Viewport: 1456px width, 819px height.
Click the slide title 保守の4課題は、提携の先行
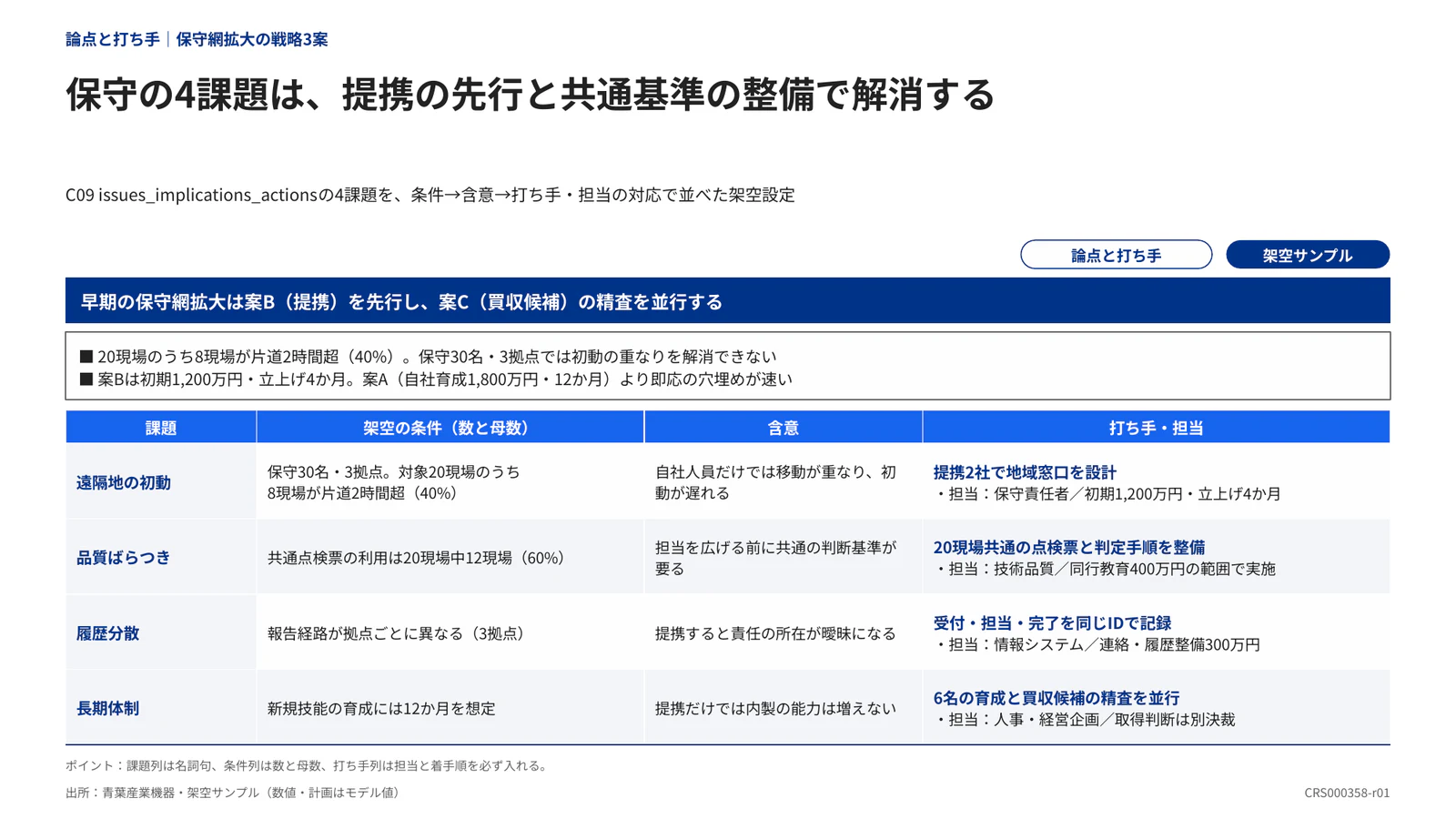530,94
